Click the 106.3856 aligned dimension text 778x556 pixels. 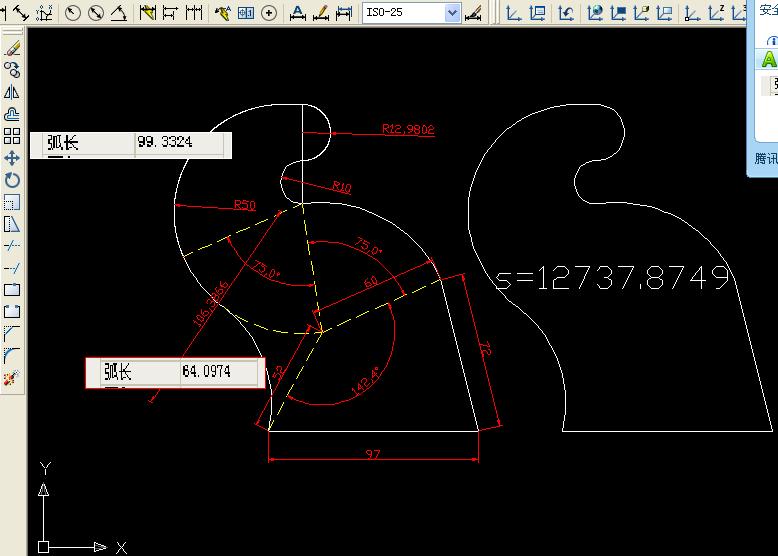(x=211, y=304)
